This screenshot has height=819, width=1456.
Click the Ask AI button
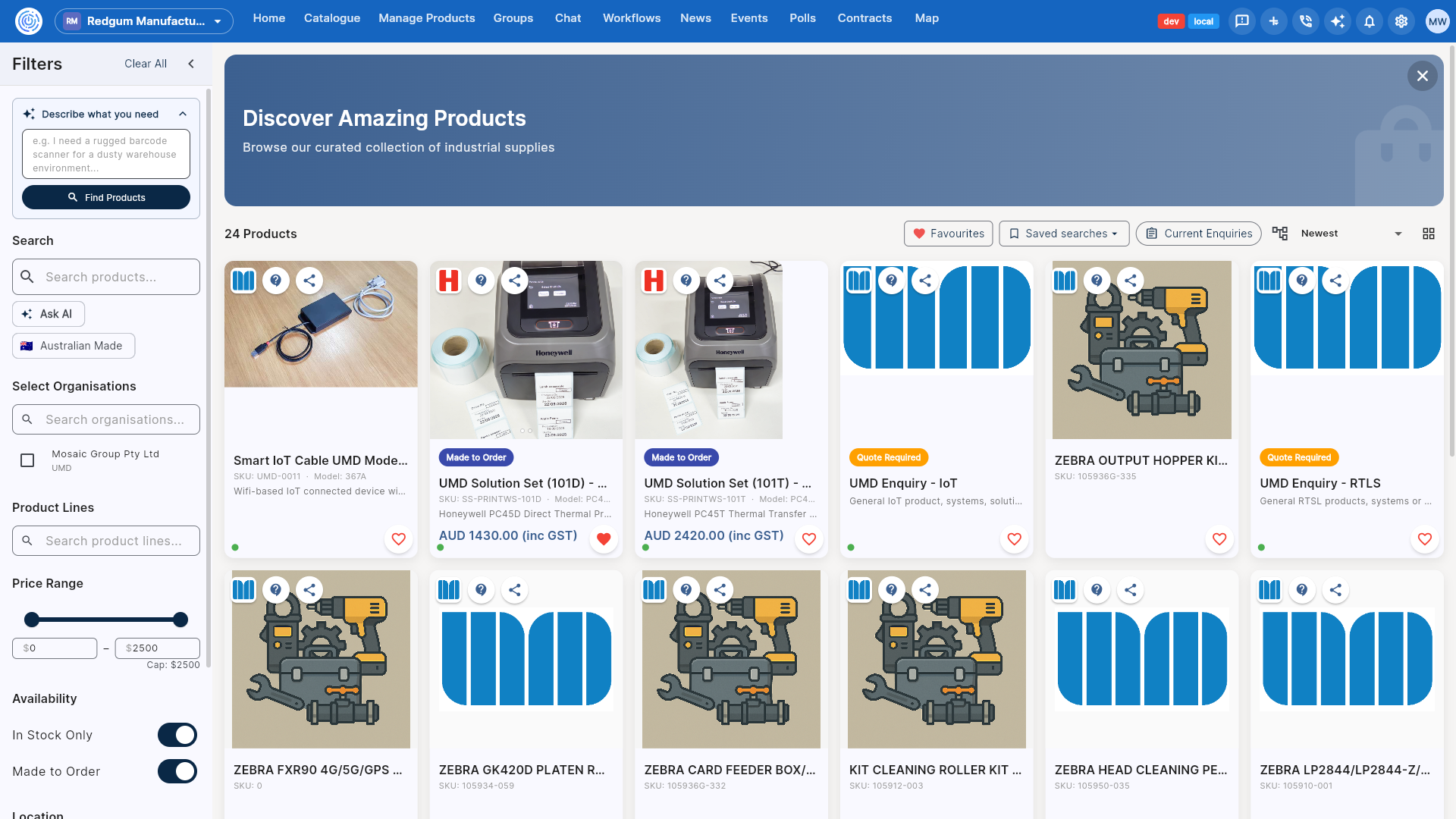click(49, 314)
